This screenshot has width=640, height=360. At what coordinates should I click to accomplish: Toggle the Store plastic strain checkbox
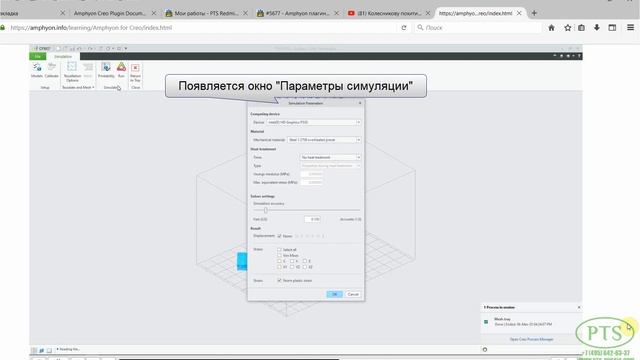[x=280, y=280]
